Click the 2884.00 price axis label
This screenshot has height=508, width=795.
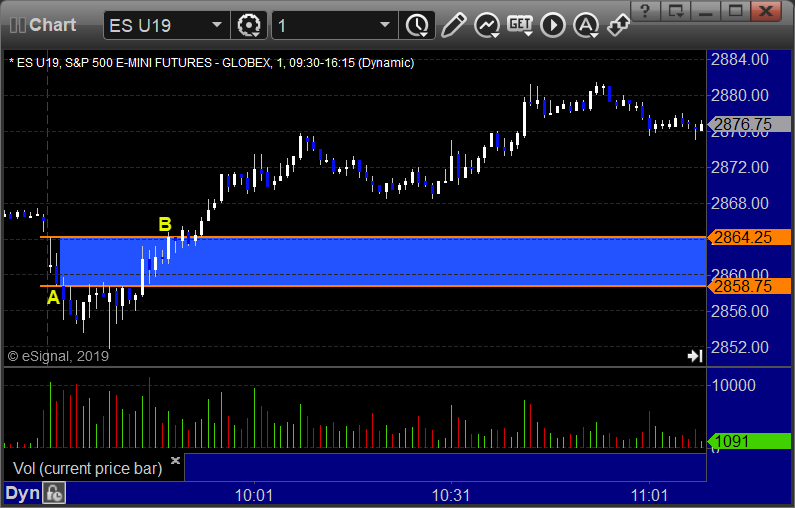pyautogui.click(x=740, y=59)
